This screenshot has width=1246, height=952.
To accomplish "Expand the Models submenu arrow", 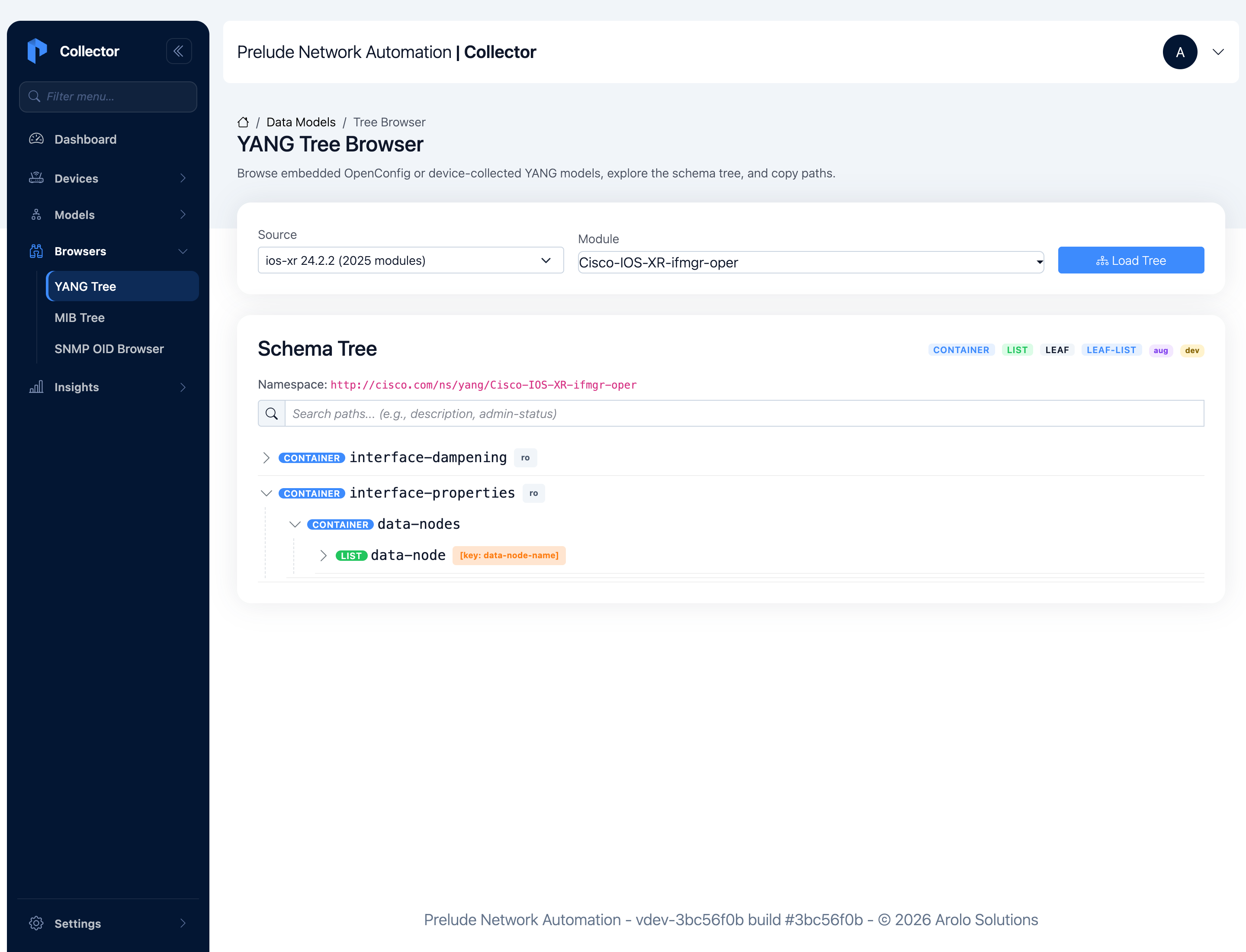I will [x=183, y=215].
